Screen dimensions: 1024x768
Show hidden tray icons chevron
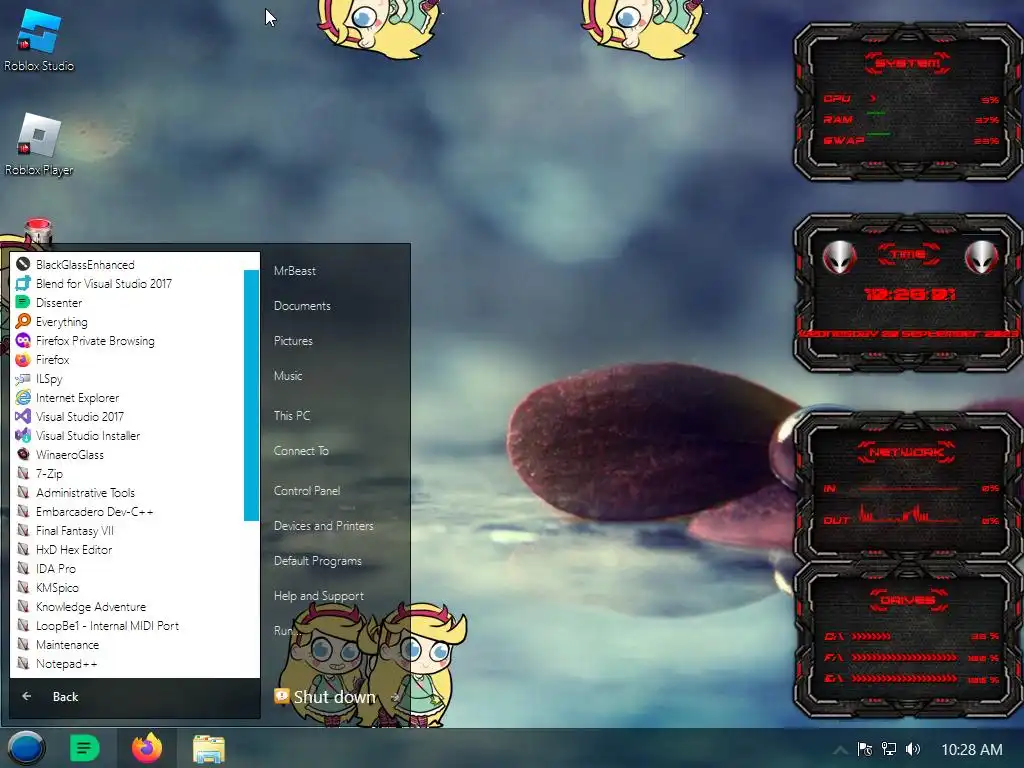tap(840, 750)
